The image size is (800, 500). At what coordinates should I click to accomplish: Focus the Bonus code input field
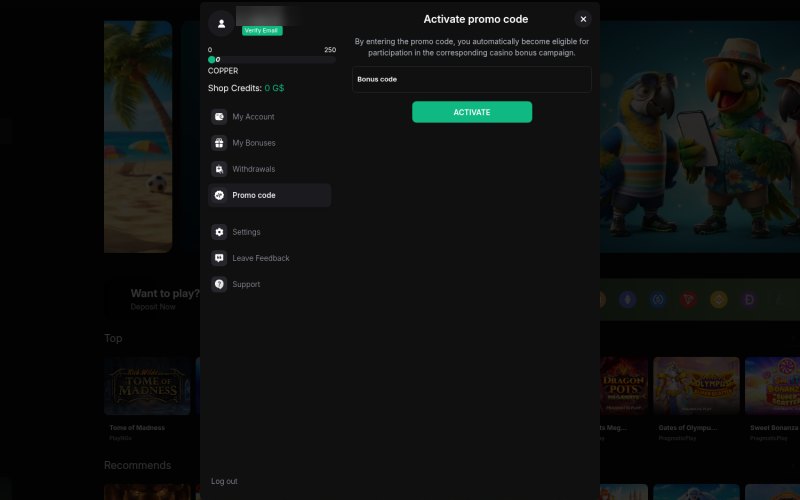(472, 79)
